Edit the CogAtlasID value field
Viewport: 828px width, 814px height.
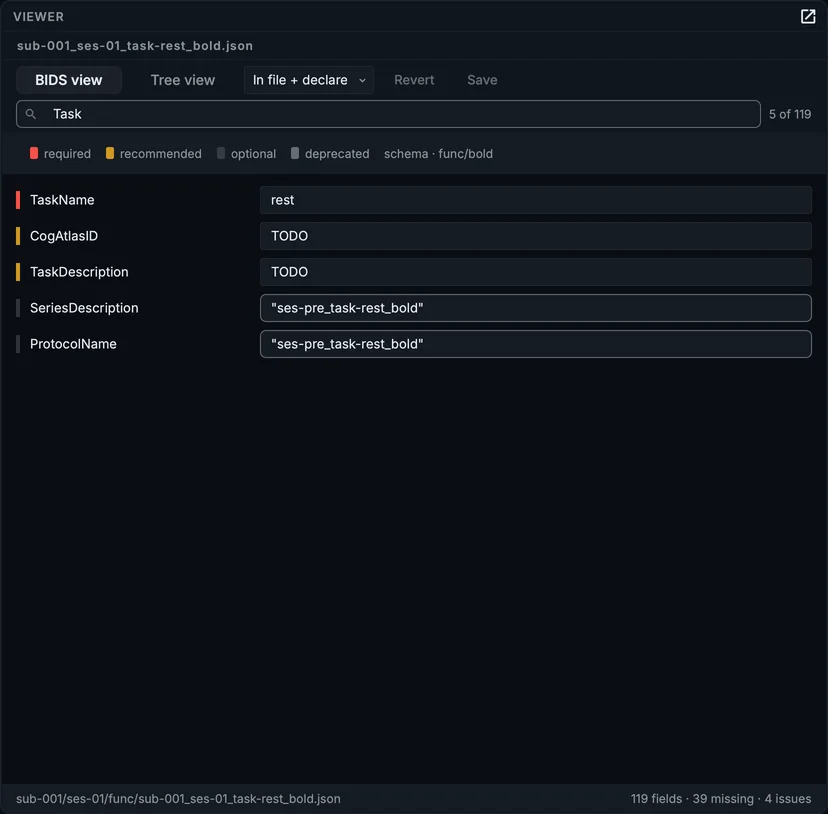[535, 236]
